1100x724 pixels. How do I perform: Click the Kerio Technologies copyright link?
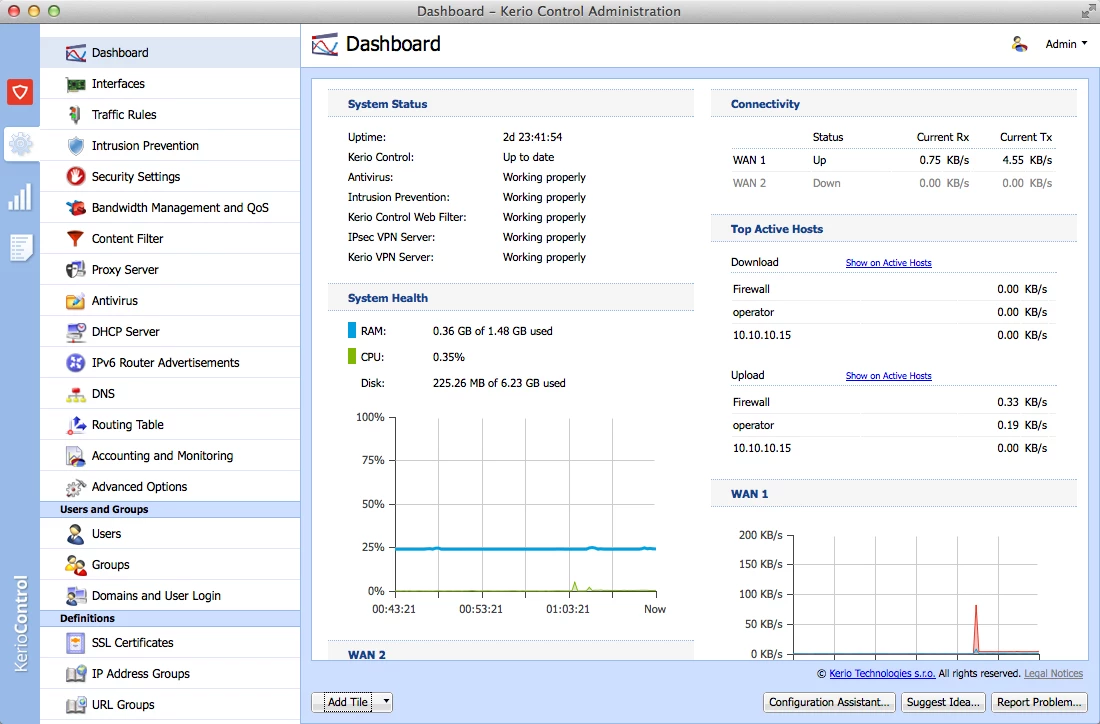pyautogui.click(x=880, y=673)
